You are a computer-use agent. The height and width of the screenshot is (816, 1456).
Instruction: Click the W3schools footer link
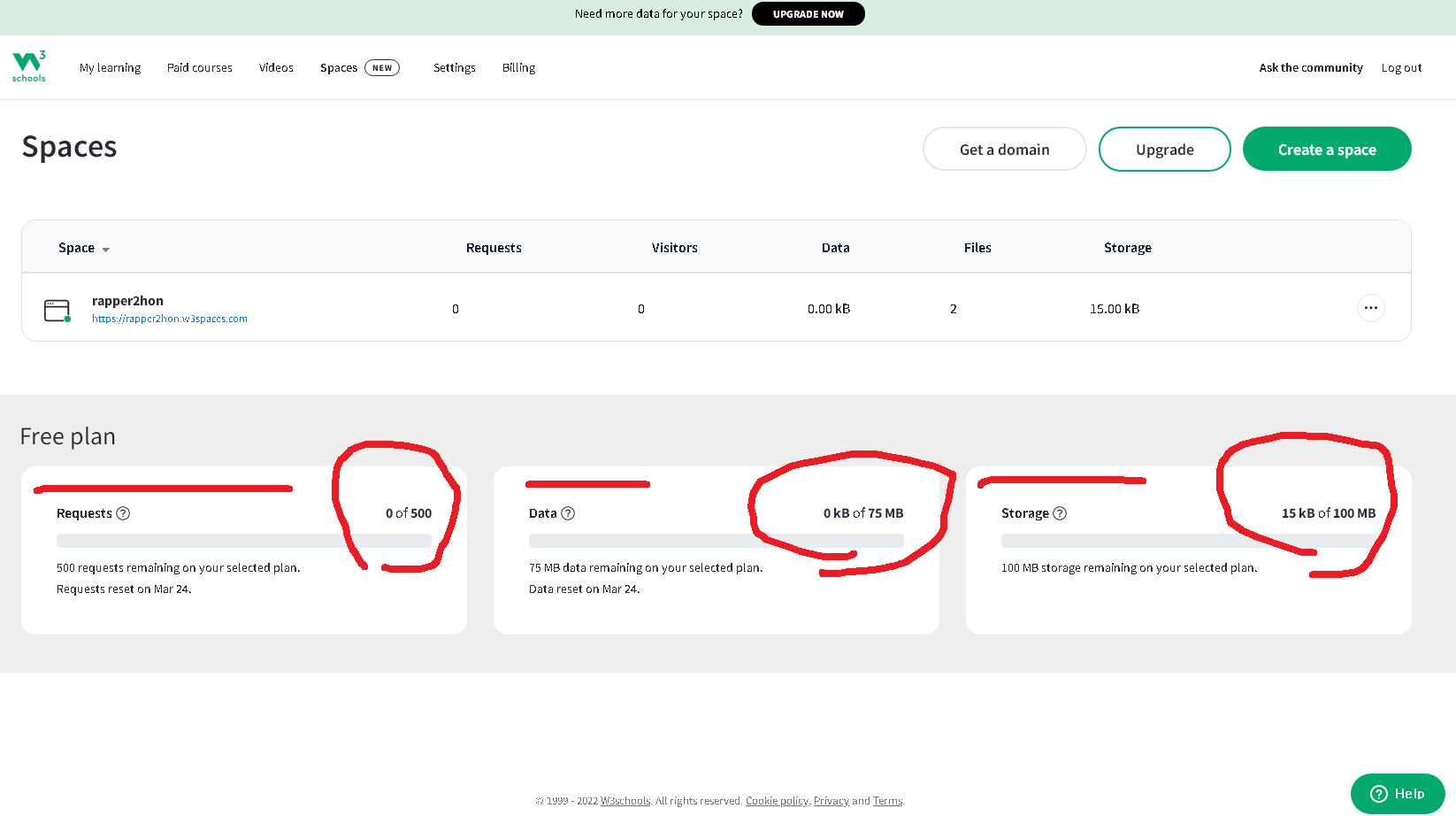click(x=625, y=801)
